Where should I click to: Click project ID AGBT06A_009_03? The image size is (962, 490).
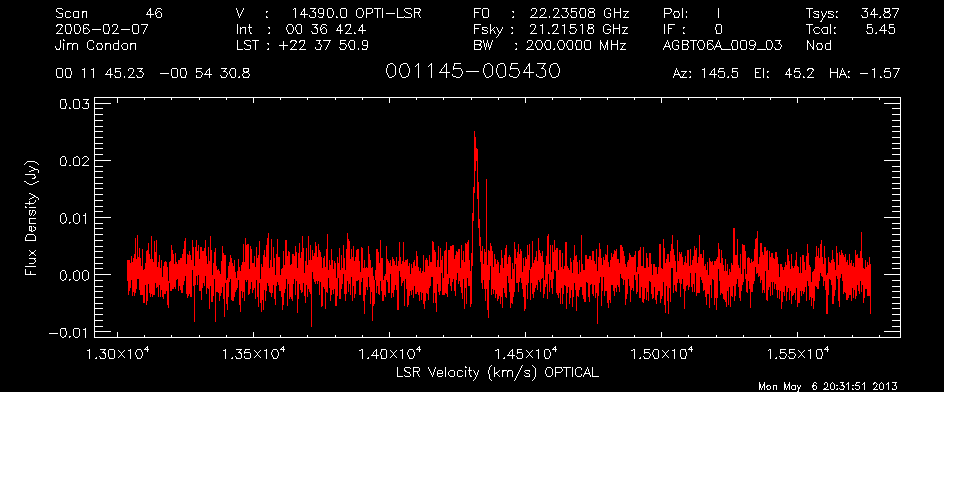coord(723,45)
